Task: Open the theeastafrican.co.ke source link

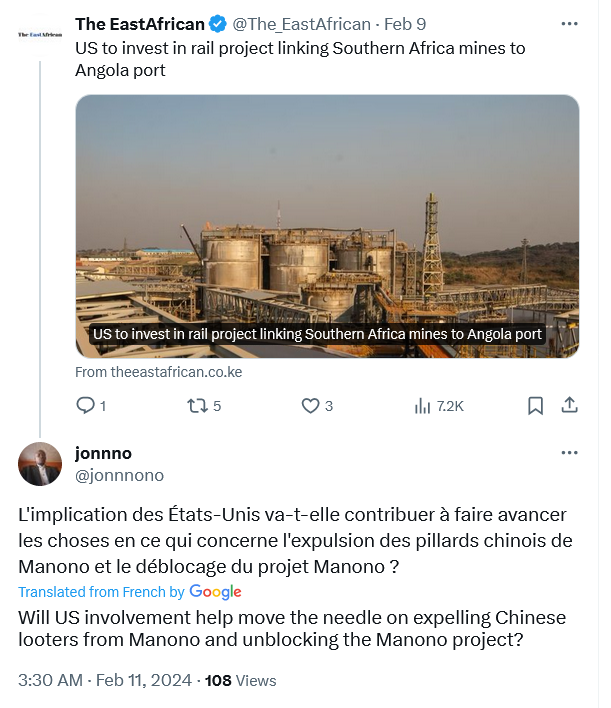Action: 159,372
